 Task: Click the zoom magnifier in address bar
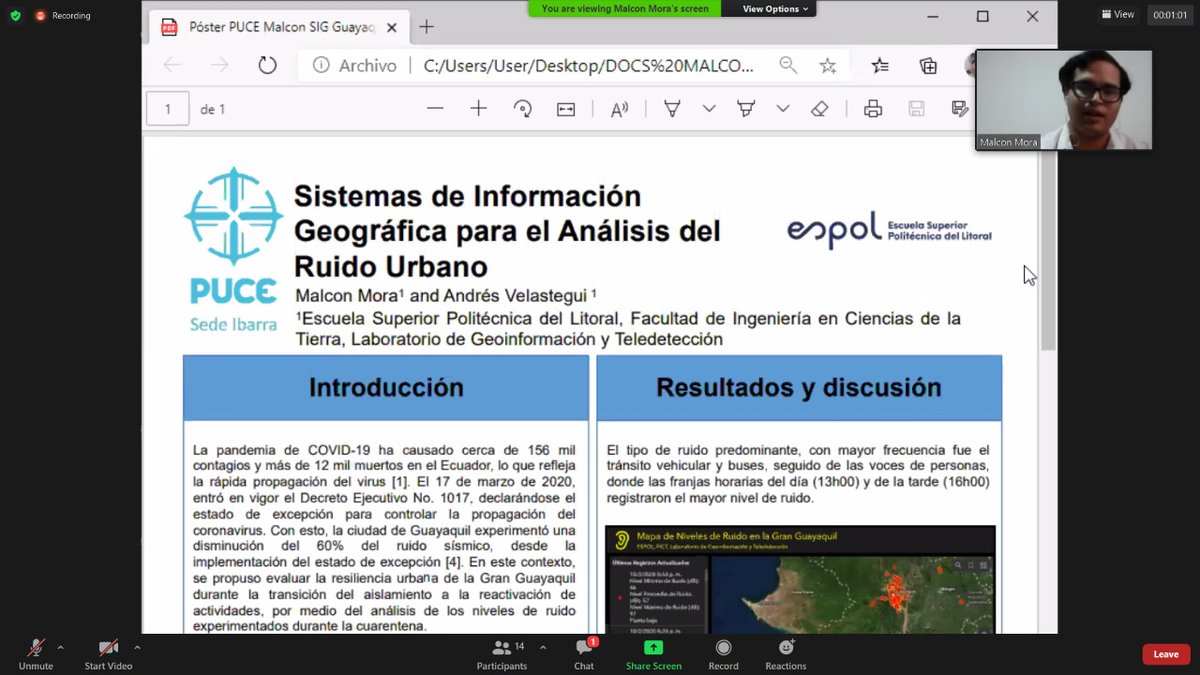coord(788,65)
